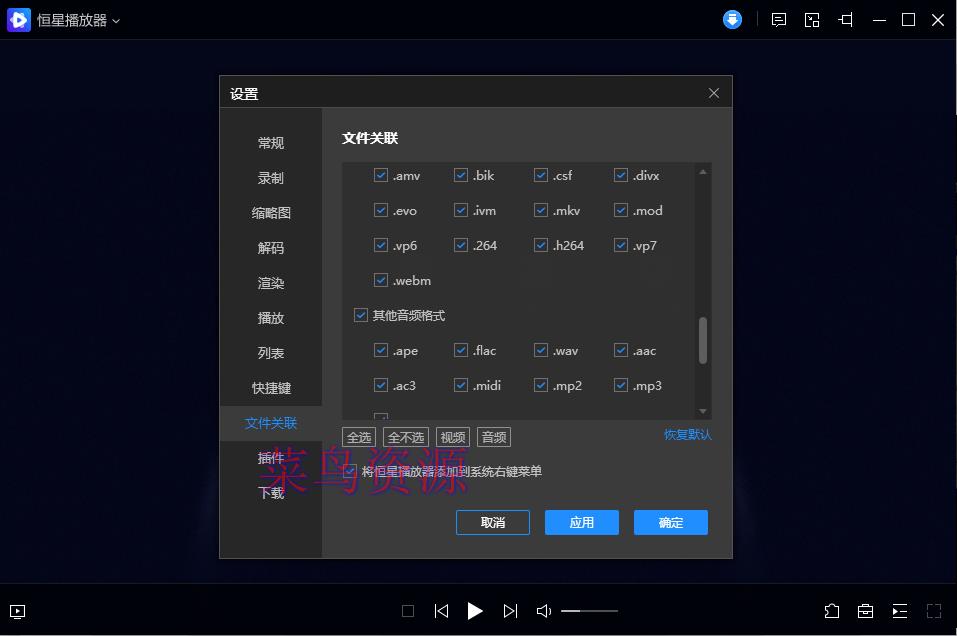Disable adding player to system right-click menu
The image size is (957, 636).
349,471
